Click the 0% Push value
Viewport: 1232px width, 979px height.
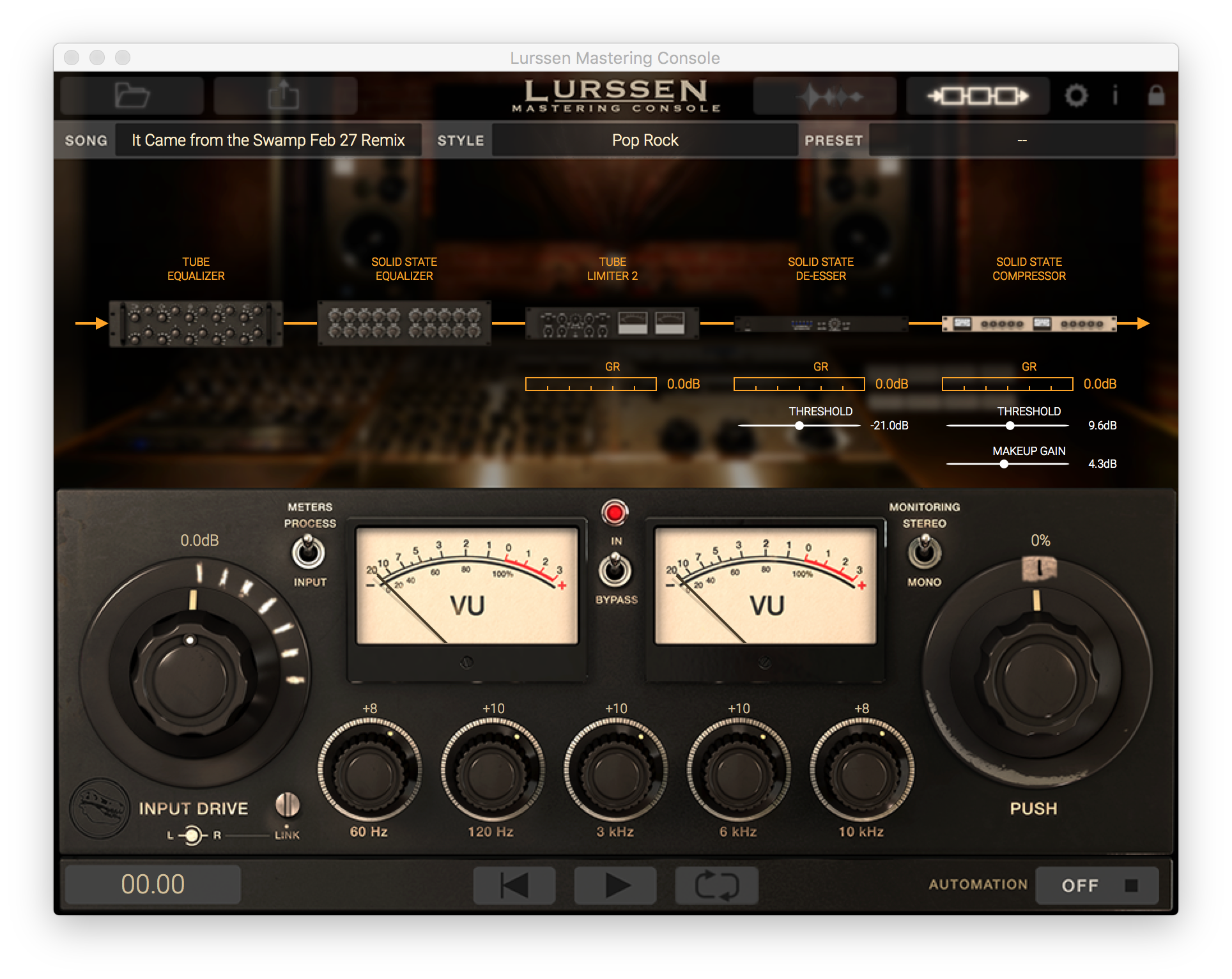[1040, 541]
